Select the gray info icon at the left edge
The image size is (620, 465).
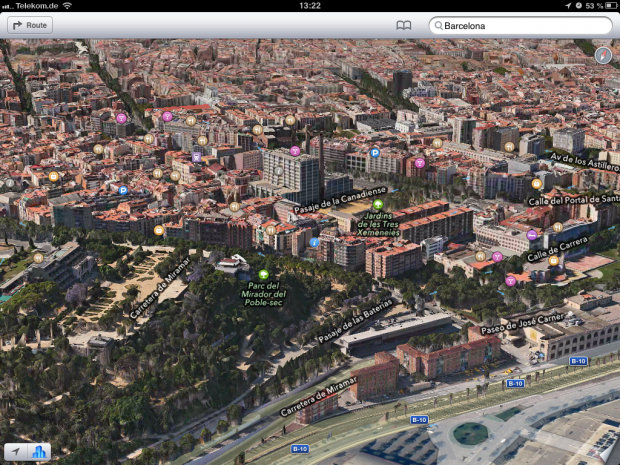10,183
